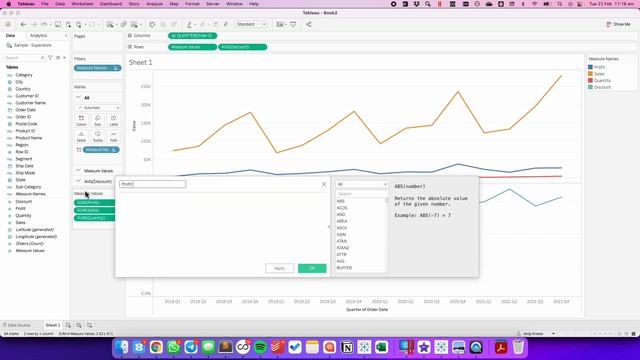Click the calculation name input field
Viewport: 640px width, 360px height.
tap(153, 184)
